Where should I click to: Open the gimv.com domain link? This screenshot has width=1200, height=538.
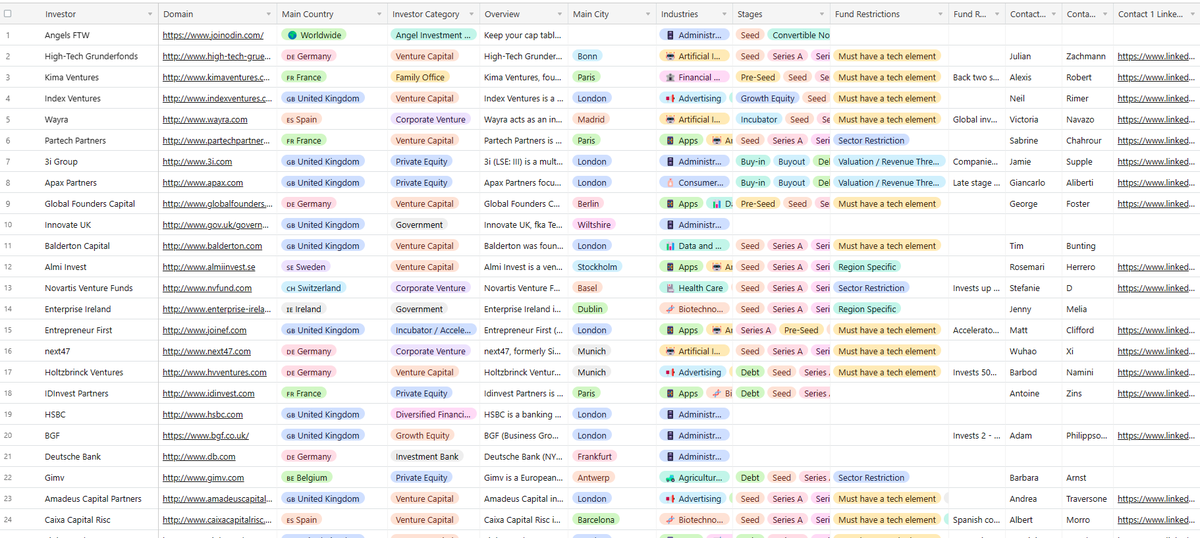tap(203, 478)
